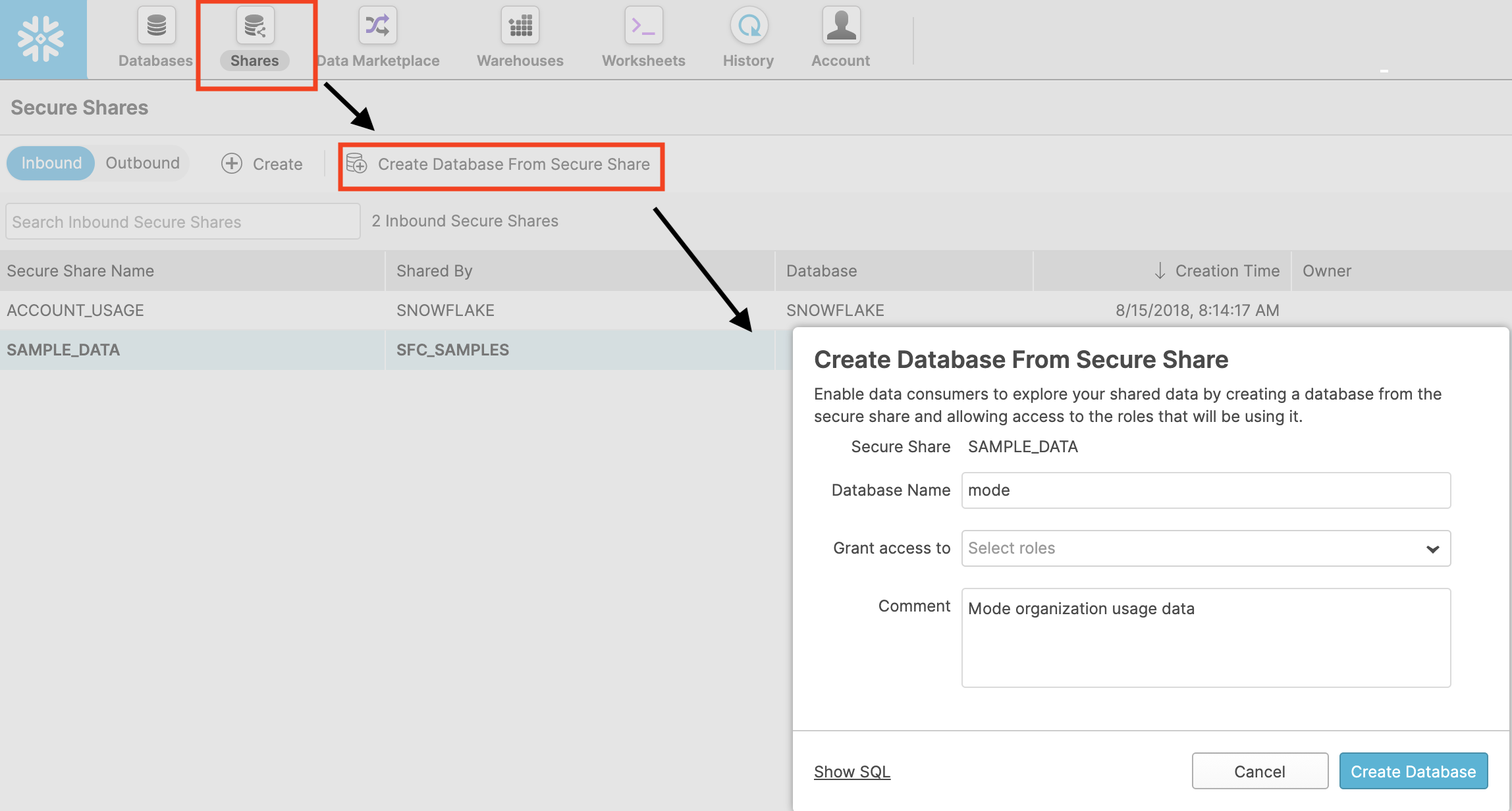
Task: Click the SNOWFLAKE shared-by cell
Action: pyautogui.click(x=445, y=310)
